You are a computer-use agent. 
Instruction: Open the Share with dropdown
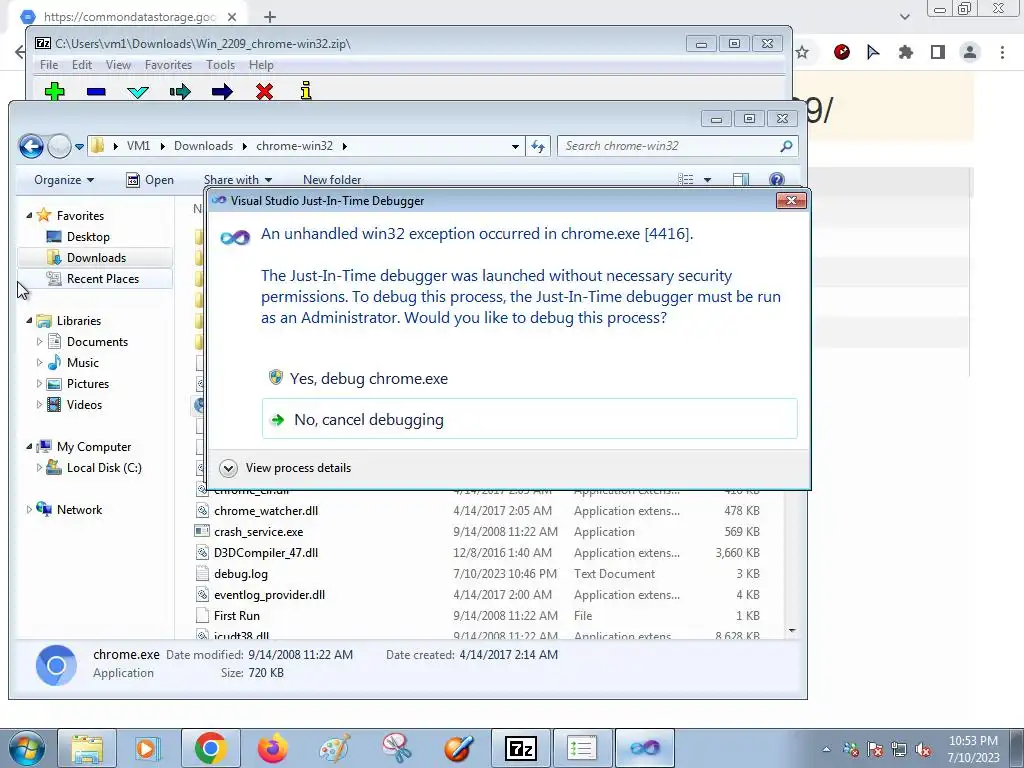click(x=238, y=180)
